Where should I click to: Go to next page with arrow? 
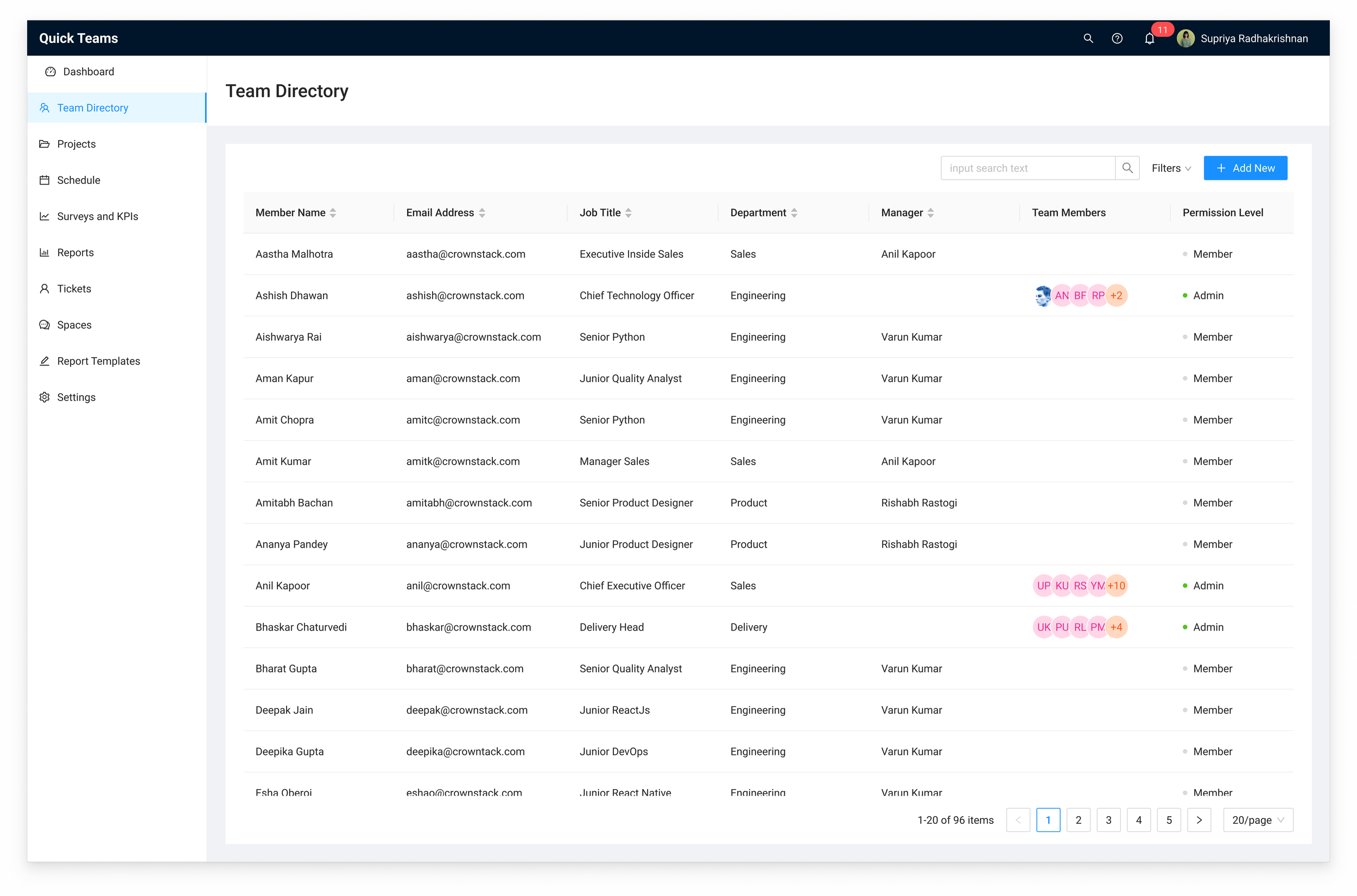coord(1199,820)
